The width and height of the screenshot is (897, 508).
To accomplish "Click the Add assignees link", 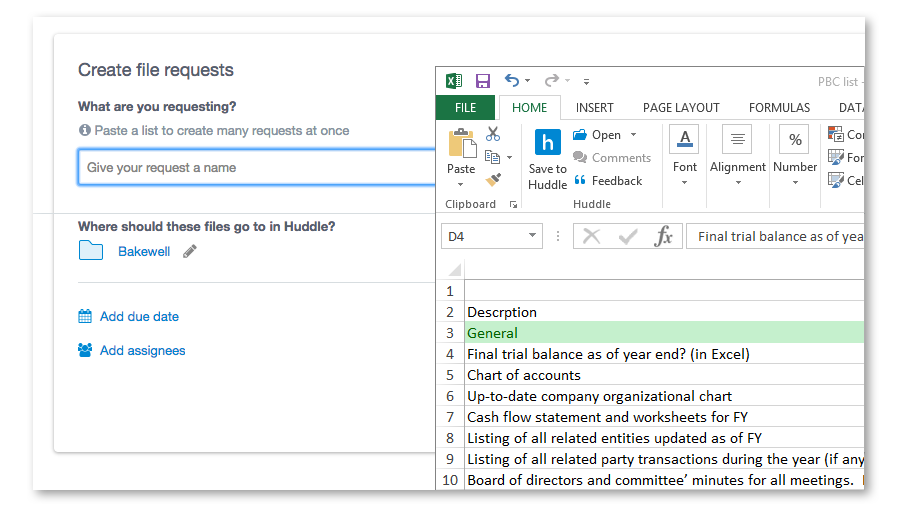I will 142,351.
